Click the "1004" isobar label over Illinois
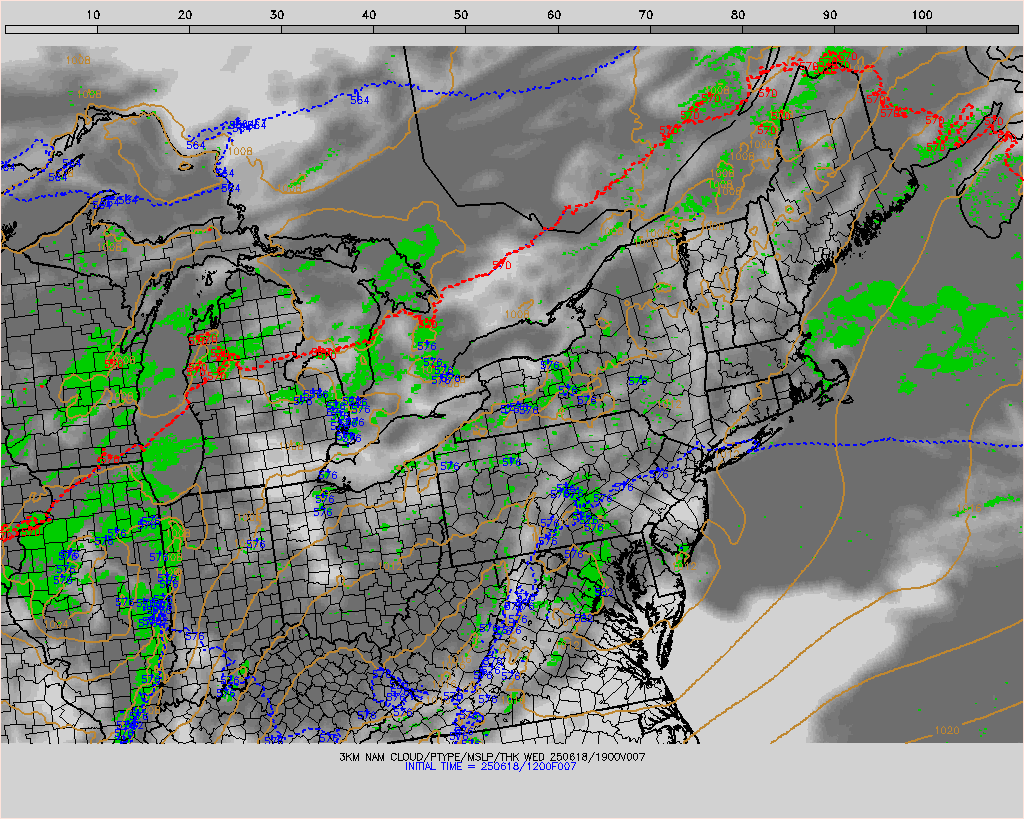 click(x=56, y=624)
